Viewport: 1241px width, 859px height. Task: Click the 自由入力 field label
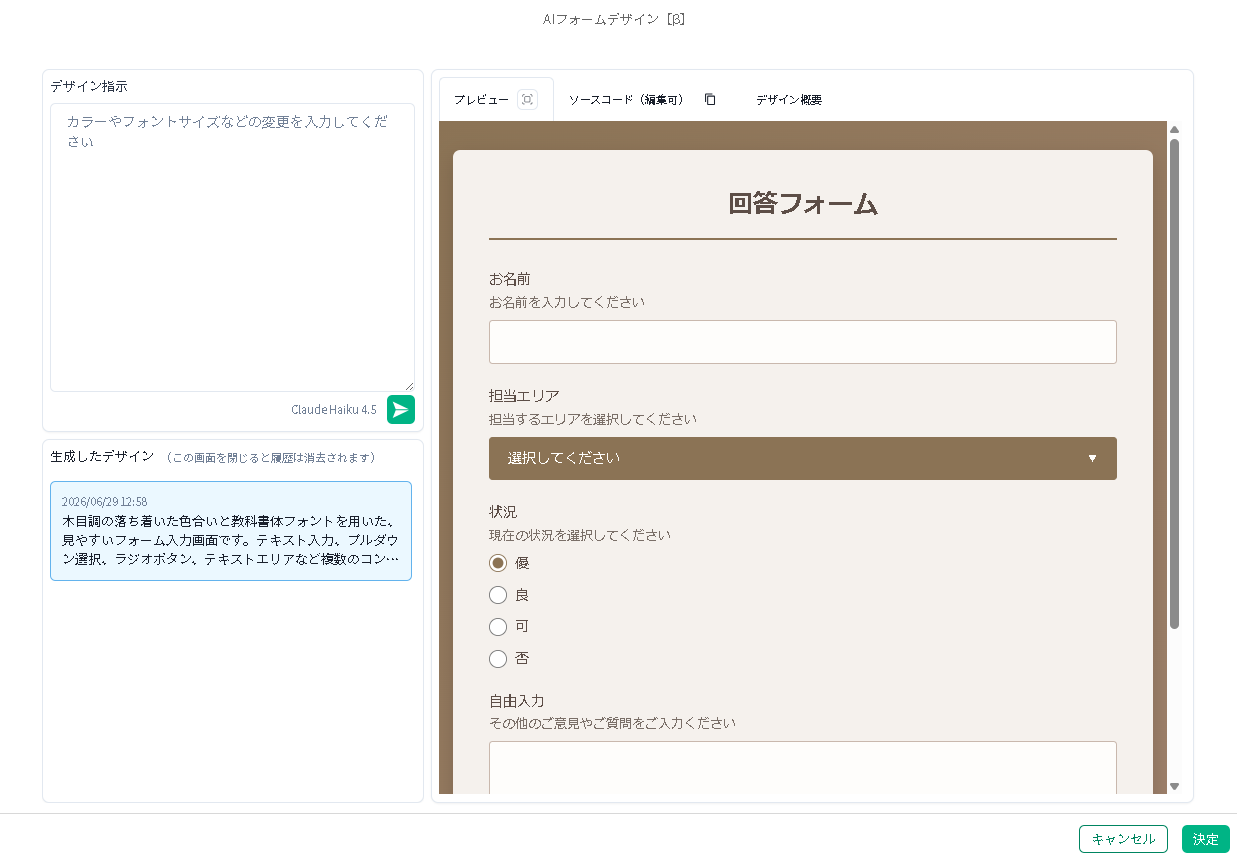click(517, 701)
